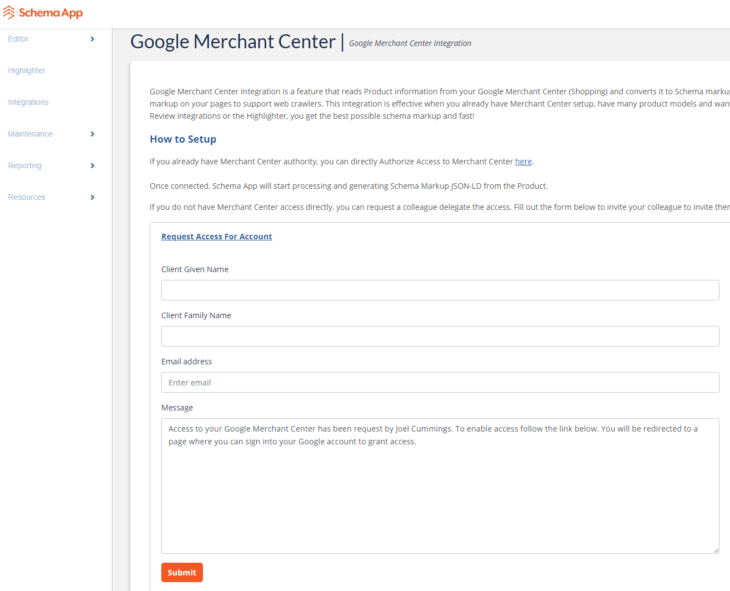Click the 'Google Merchant Center Integration' subtitle
Screen dimensions: 730x591
(410, 43)
